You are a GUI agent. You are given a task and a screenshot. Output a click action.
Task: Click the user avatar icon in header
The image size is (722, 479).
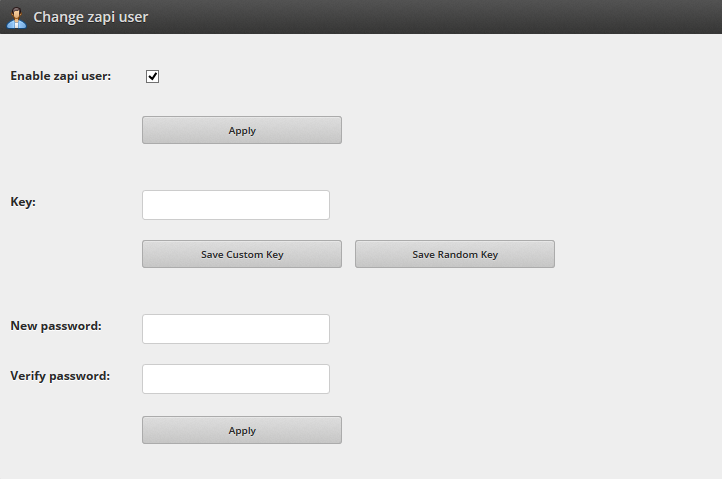[x=17, y=18]
